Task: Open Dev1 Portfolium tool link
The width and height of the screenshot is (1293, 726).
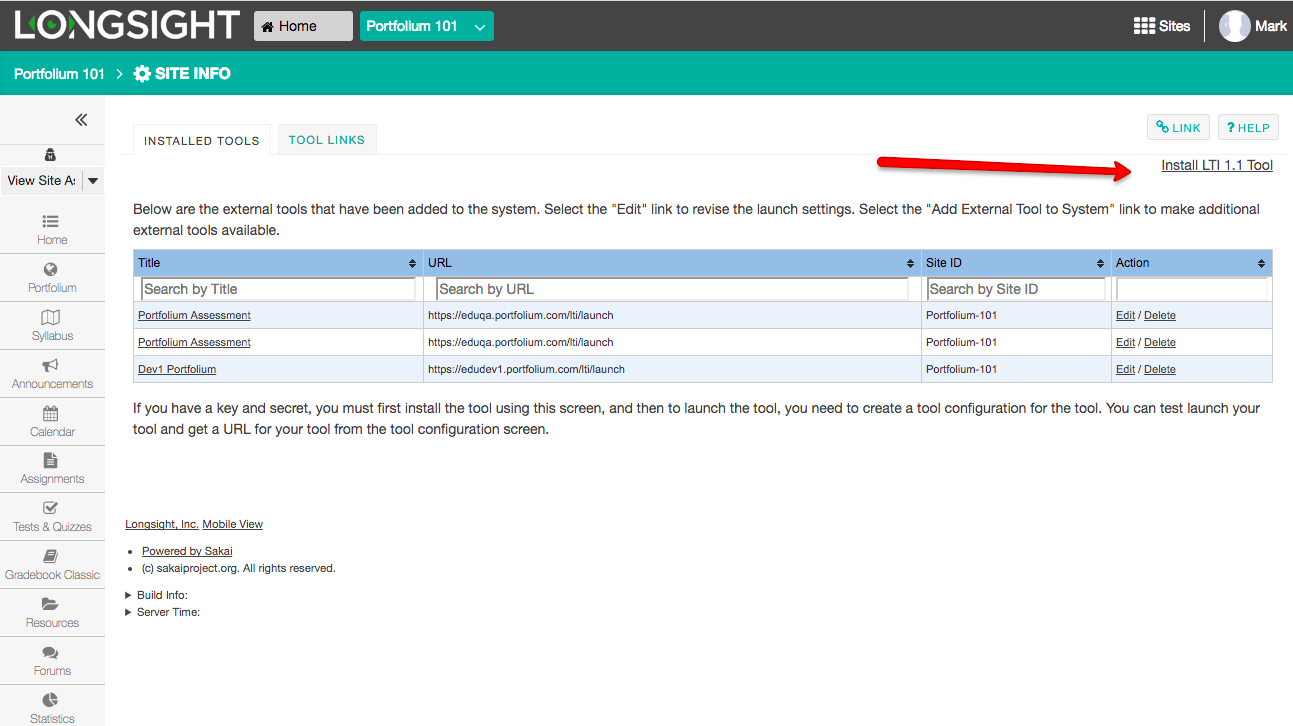Action: coord(177,369)
